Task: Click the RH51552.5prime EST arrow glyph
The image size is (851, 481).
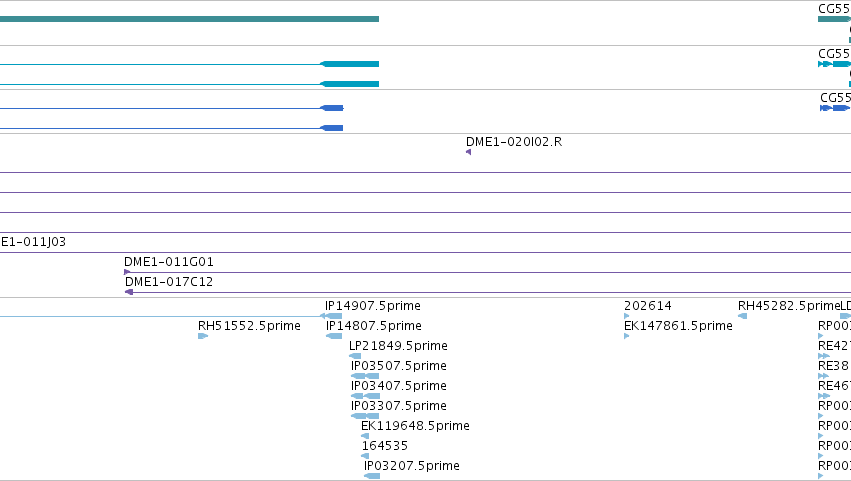Action: click(x=203, y=336)
